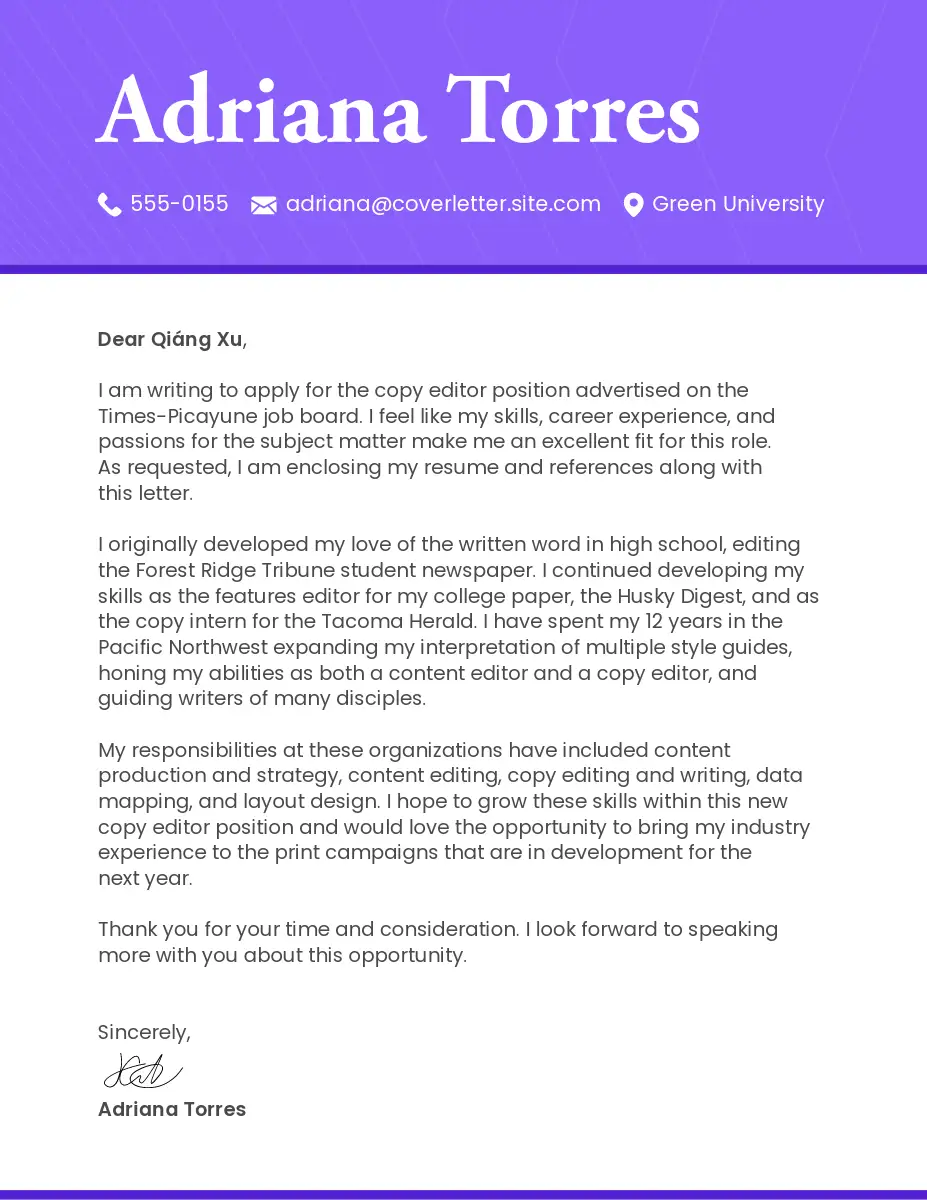Click the Dear Qiáng Xu salutation
The width and height of the screenshot is (927, 1200).
pyautogui.click(x=171, y=340)
